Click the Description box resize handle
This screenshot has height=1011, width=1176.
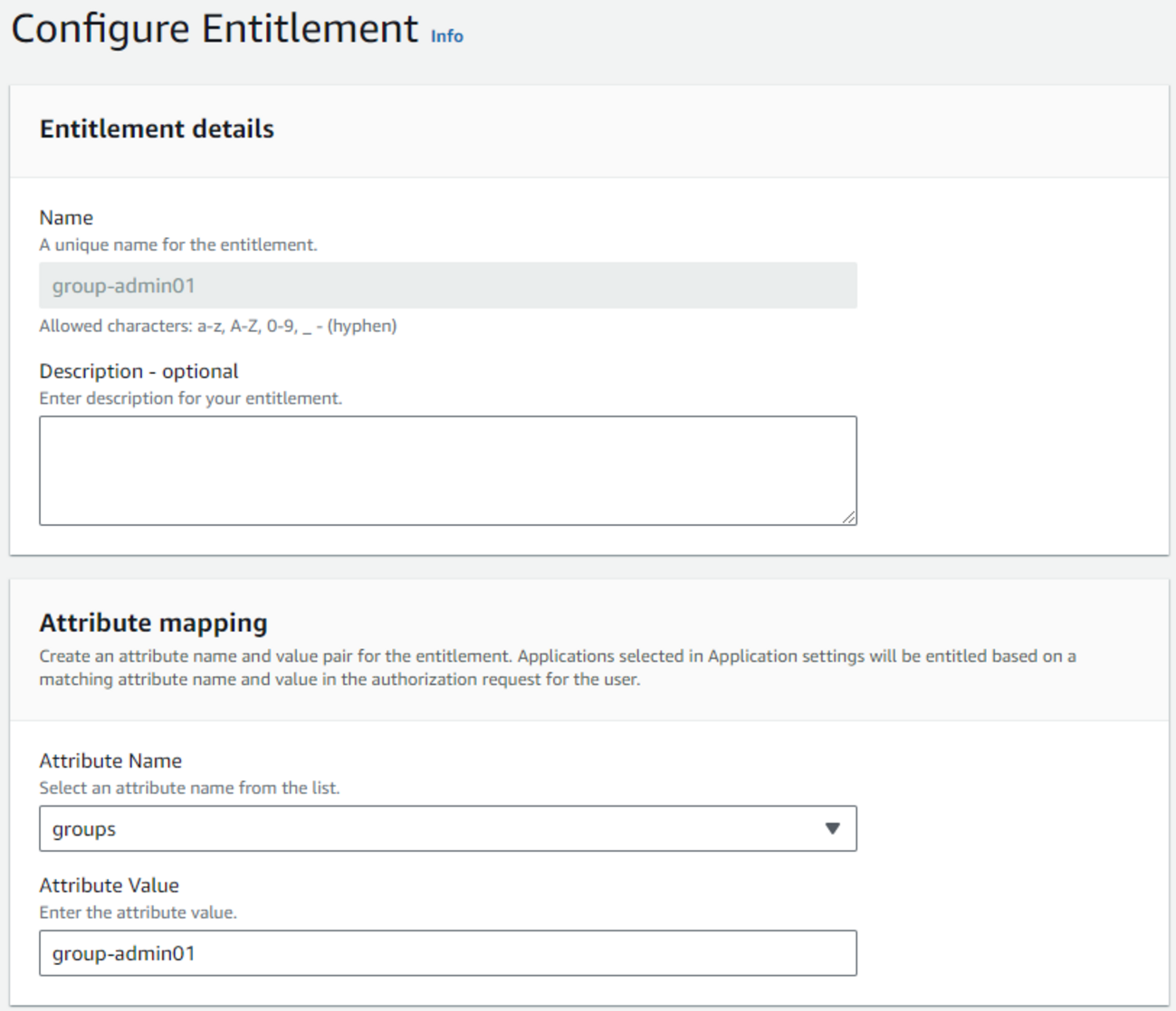coord(848,517)
